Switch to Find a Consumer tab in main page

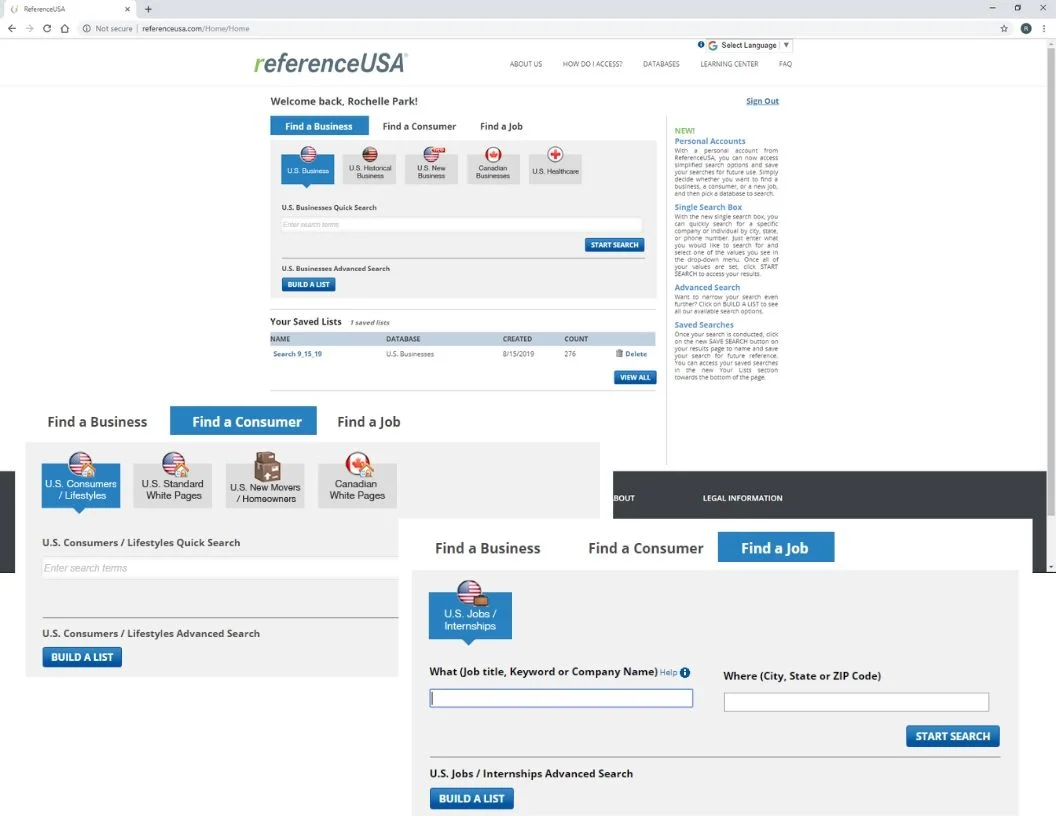(x=419, y=126)
